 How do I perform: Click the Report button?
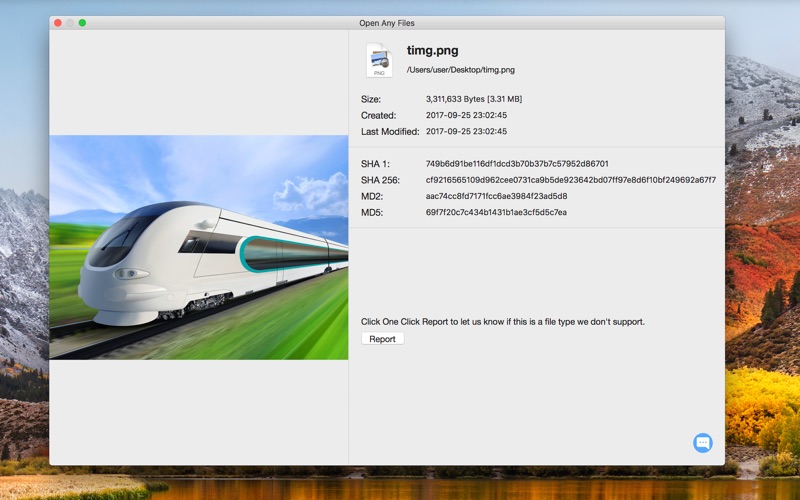tap(382, 339)
